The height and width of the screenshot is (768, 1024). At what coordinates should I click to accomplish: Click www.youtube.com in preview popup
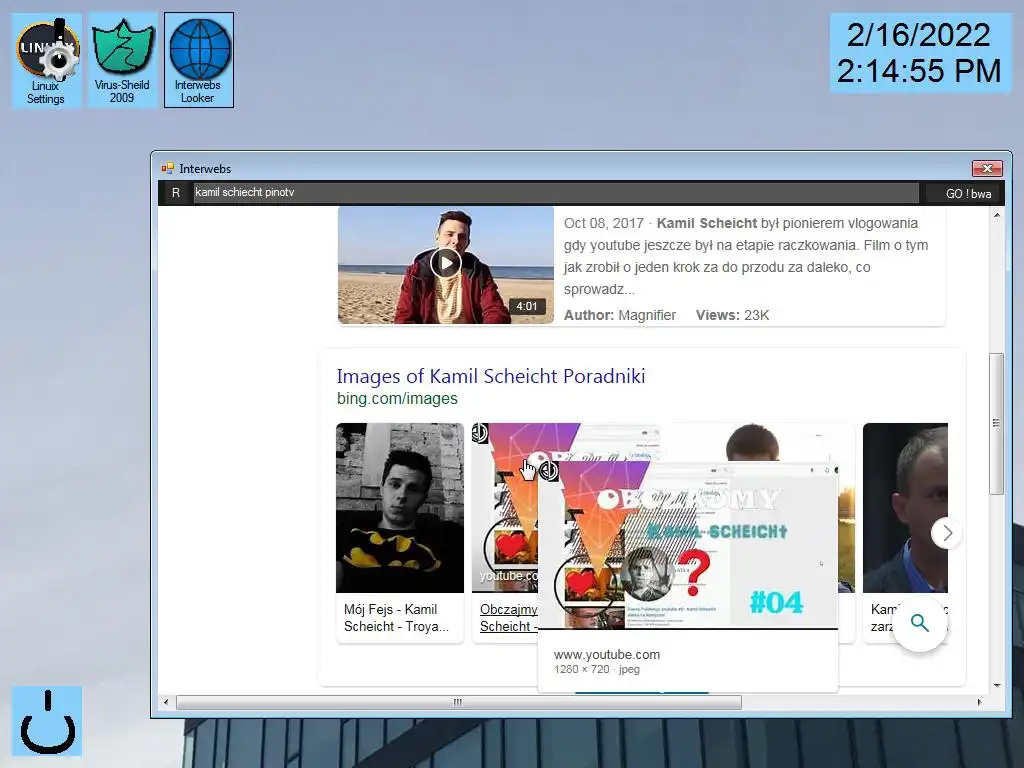(x=607, y=654)
